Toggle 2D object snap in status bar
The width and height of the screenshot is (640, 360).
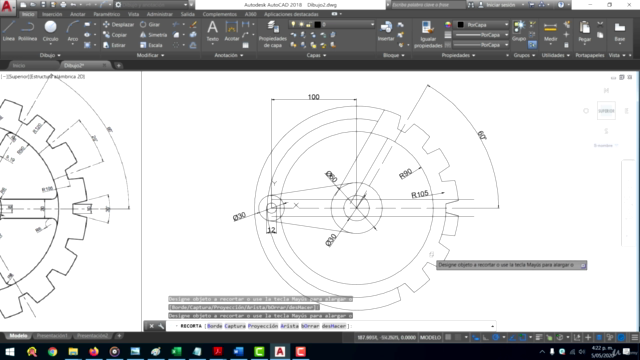click(522, 338)
